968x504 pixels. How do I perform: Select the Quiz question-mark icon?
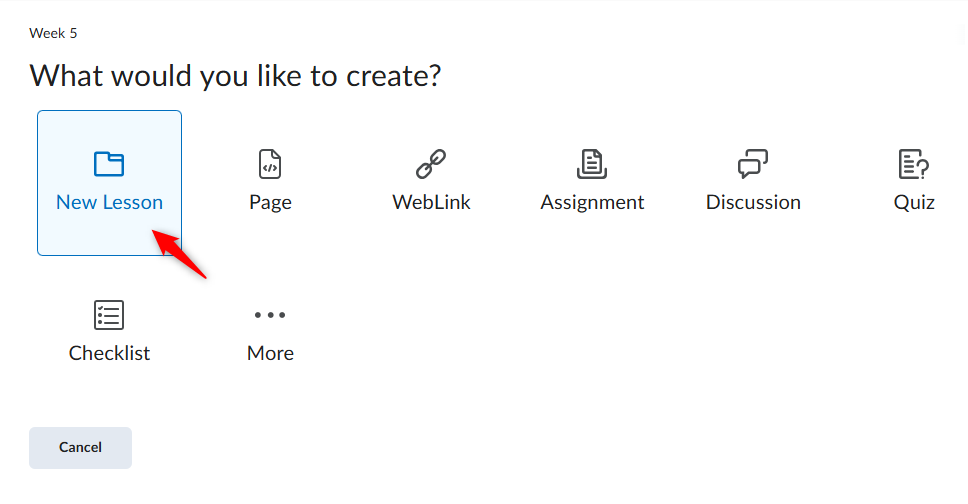pyautogui.click(x=914, y=164)
